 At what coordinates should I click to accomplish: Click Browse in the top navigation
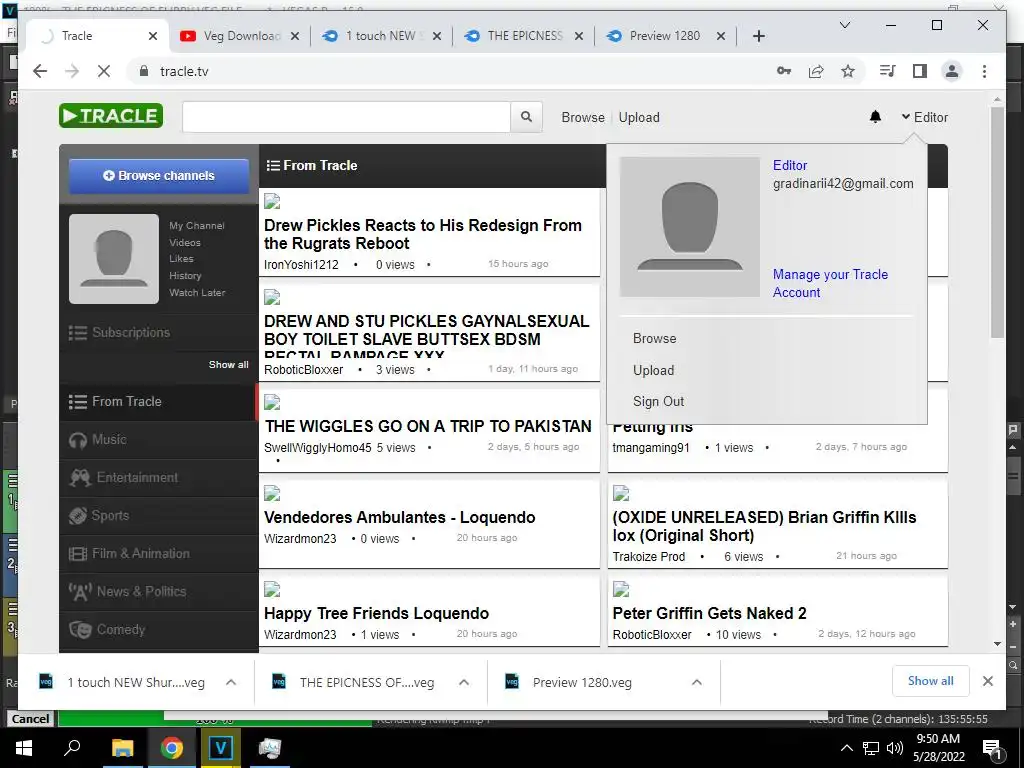[x=583, y=117]
